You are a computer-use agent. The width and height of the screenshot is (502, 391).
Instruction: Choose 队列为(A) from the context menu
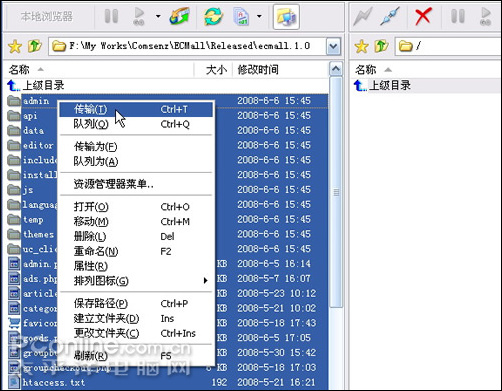[x=136, y=161]
